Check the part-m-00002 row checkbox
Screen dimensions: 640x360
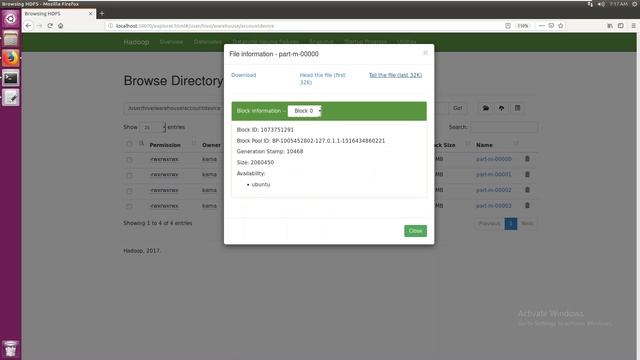(129, 191)
